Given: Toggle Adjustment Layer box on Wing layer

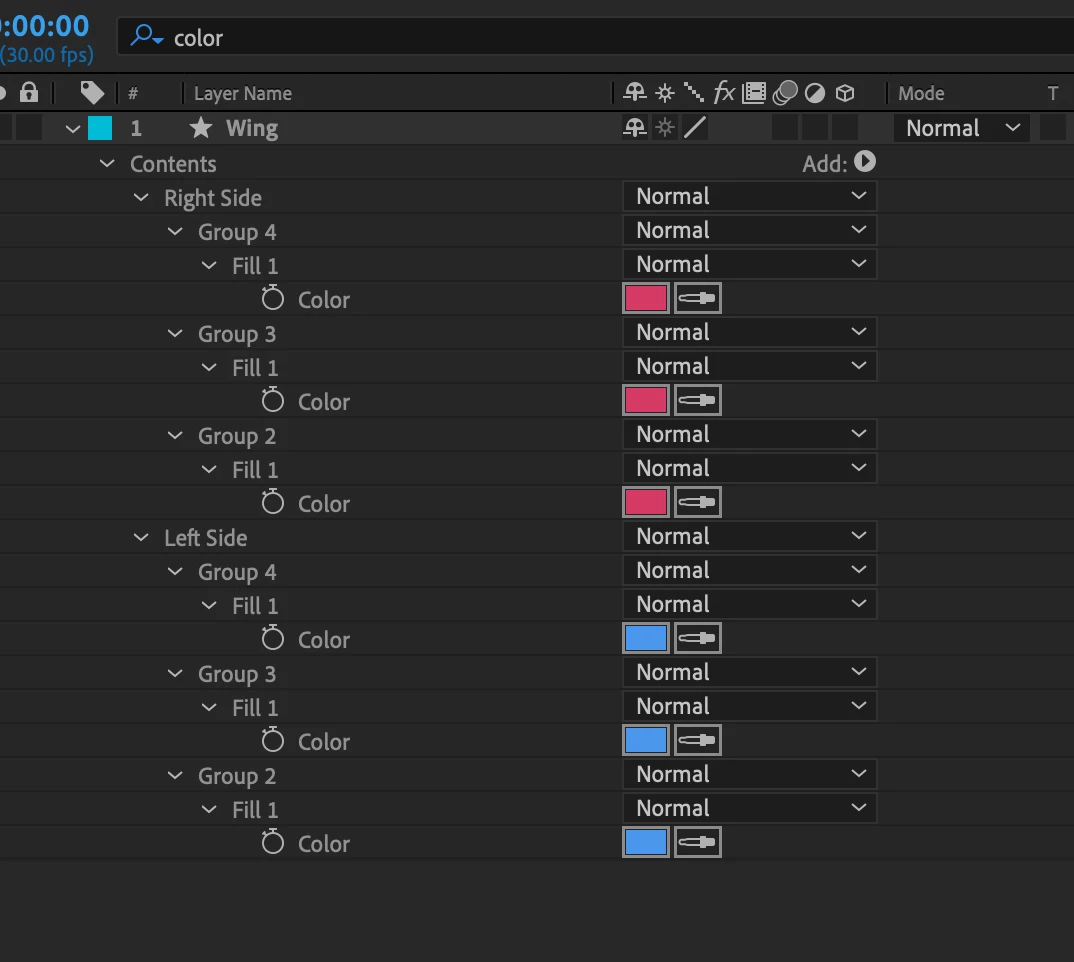Looking at the screenshot, I should (815, 127).
